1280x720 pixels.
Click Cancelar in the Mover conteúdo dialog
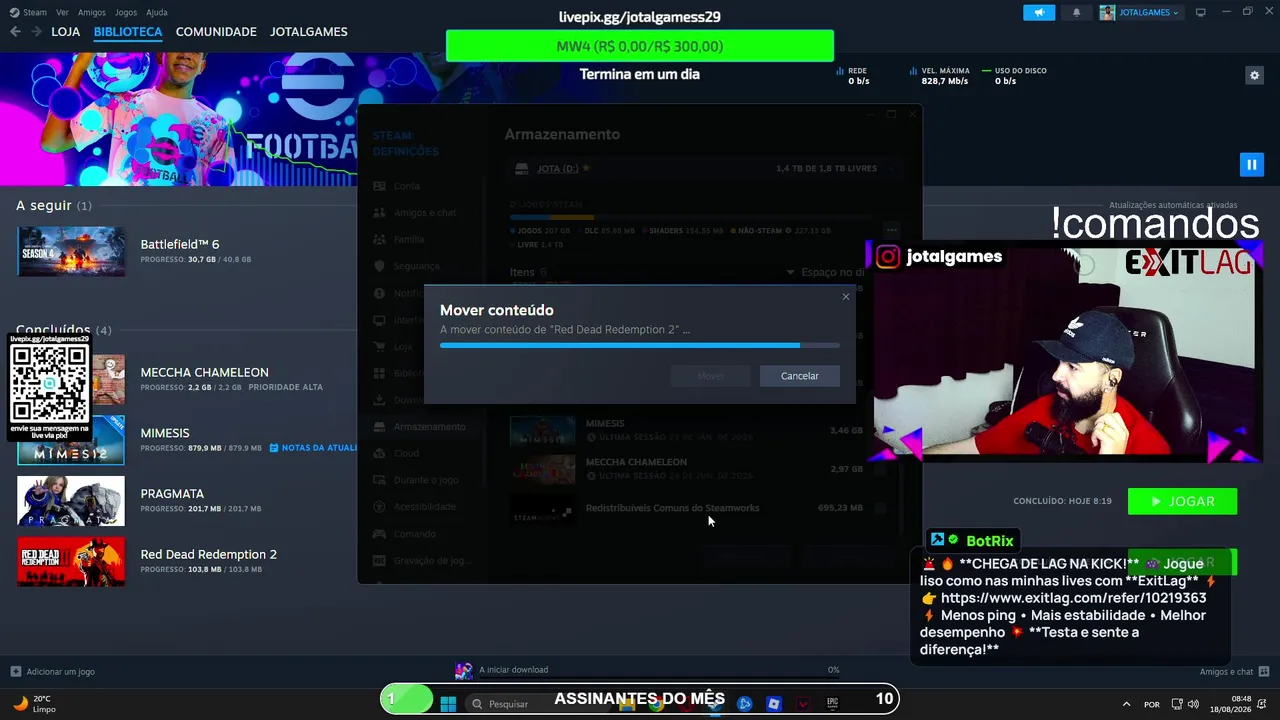[x=799, y=376]
